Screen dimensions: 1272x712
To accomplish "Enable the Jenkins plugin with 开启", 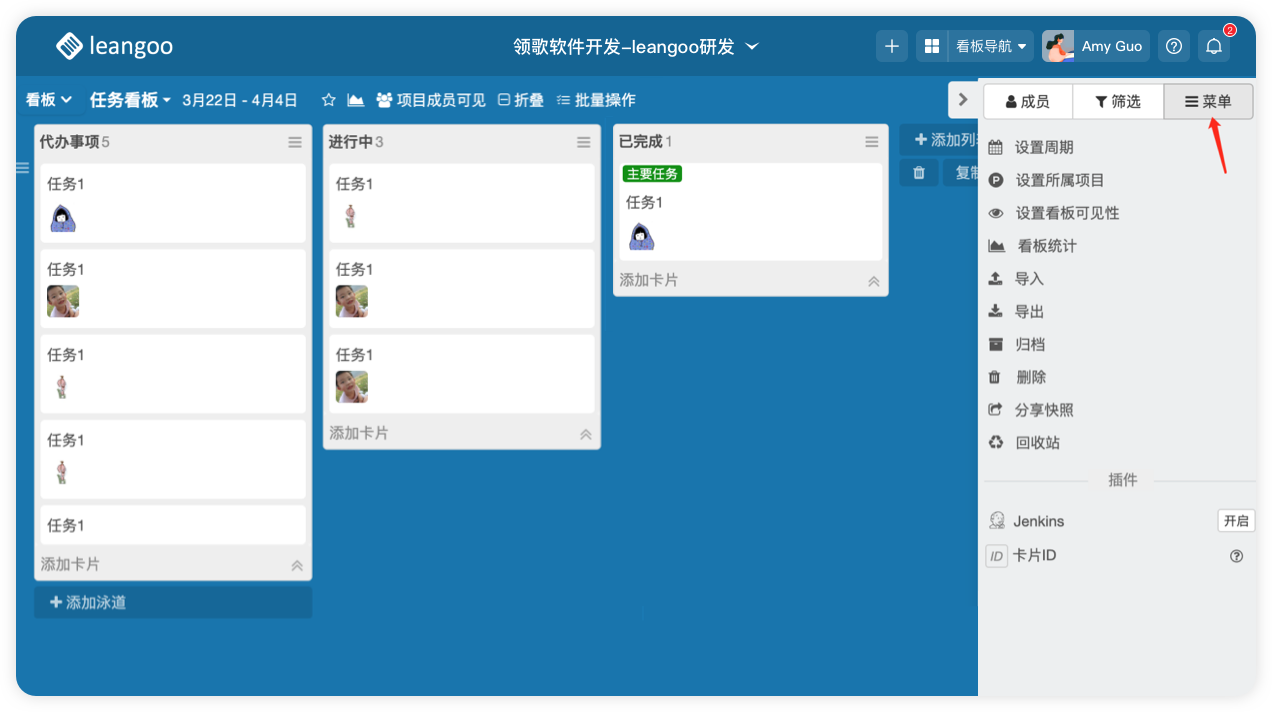I will (x=1235, y=521).
